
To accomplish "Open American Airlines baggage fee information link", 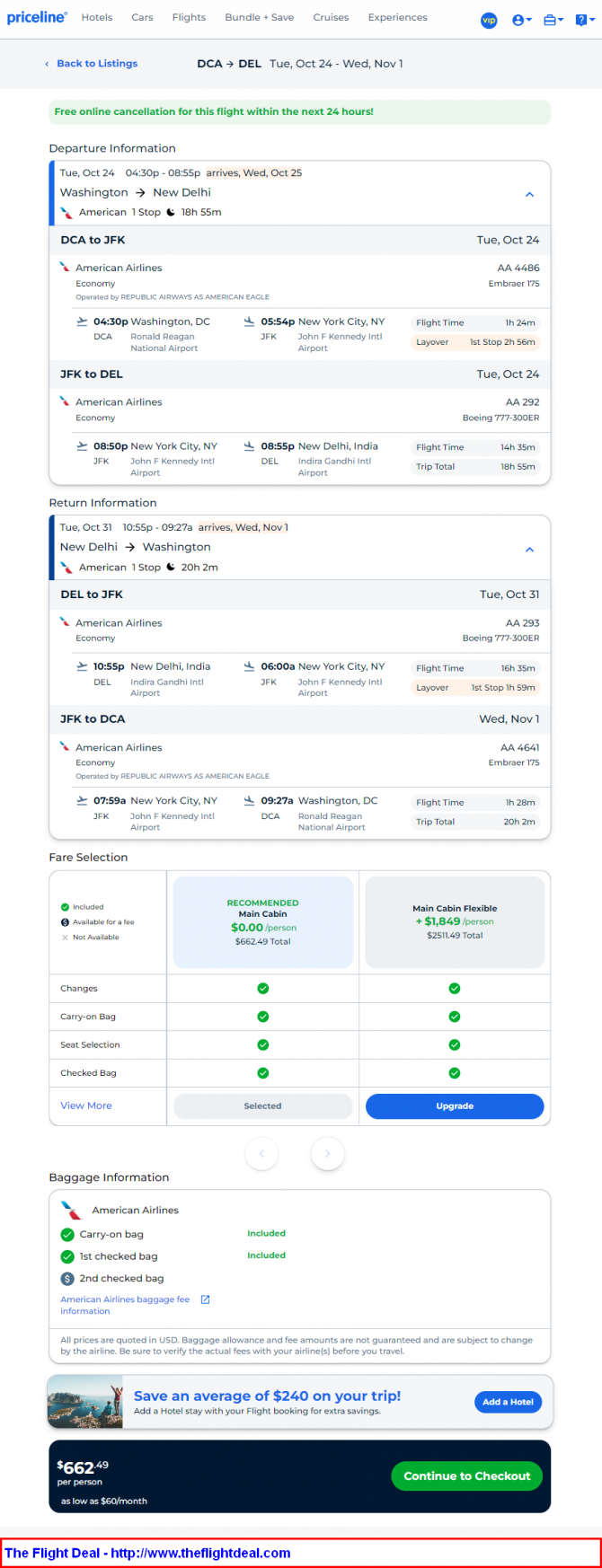I will coord(125,1306).
